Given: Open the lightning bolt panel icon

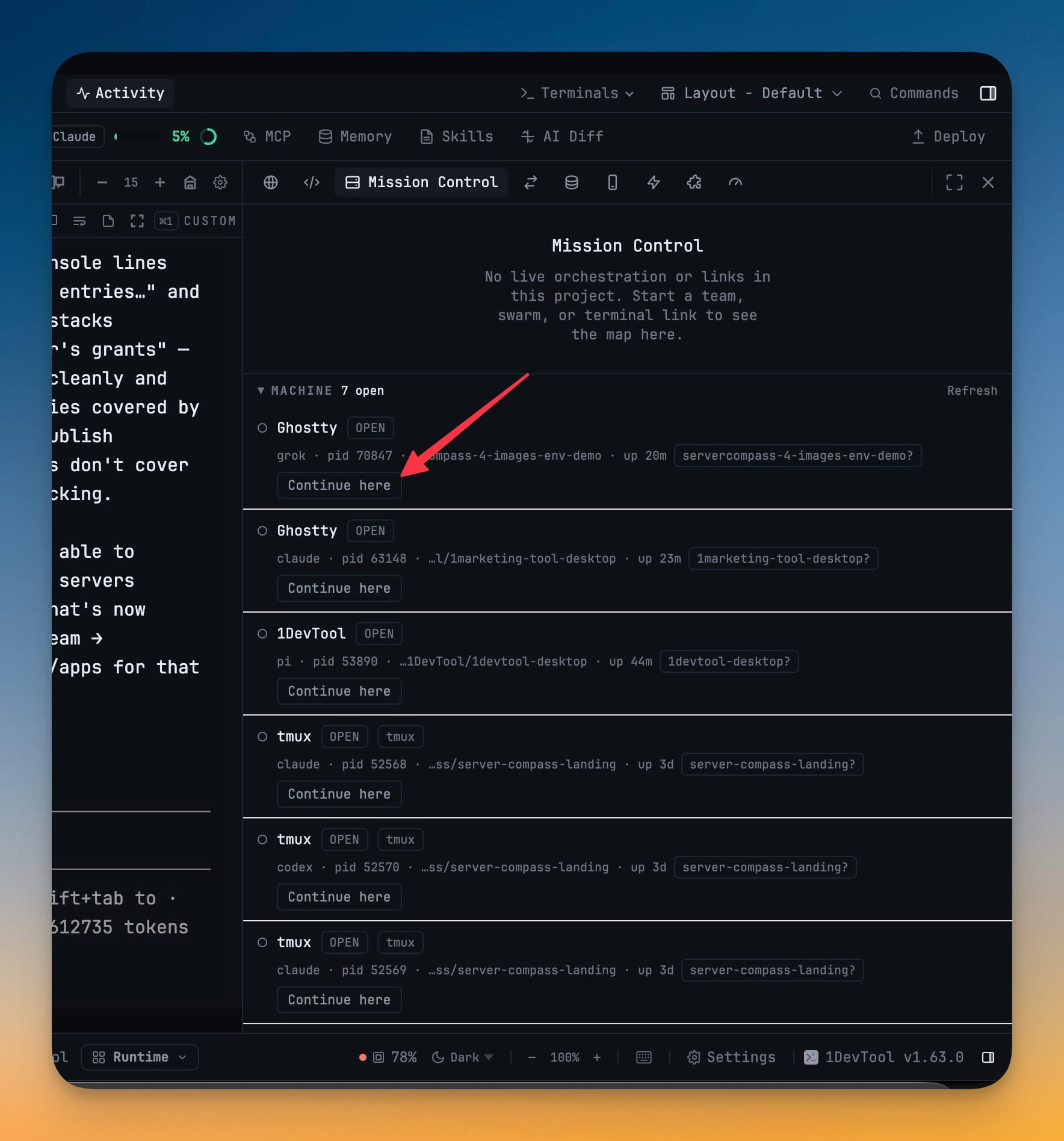Looking at the screenshot, I should point(654,182).
